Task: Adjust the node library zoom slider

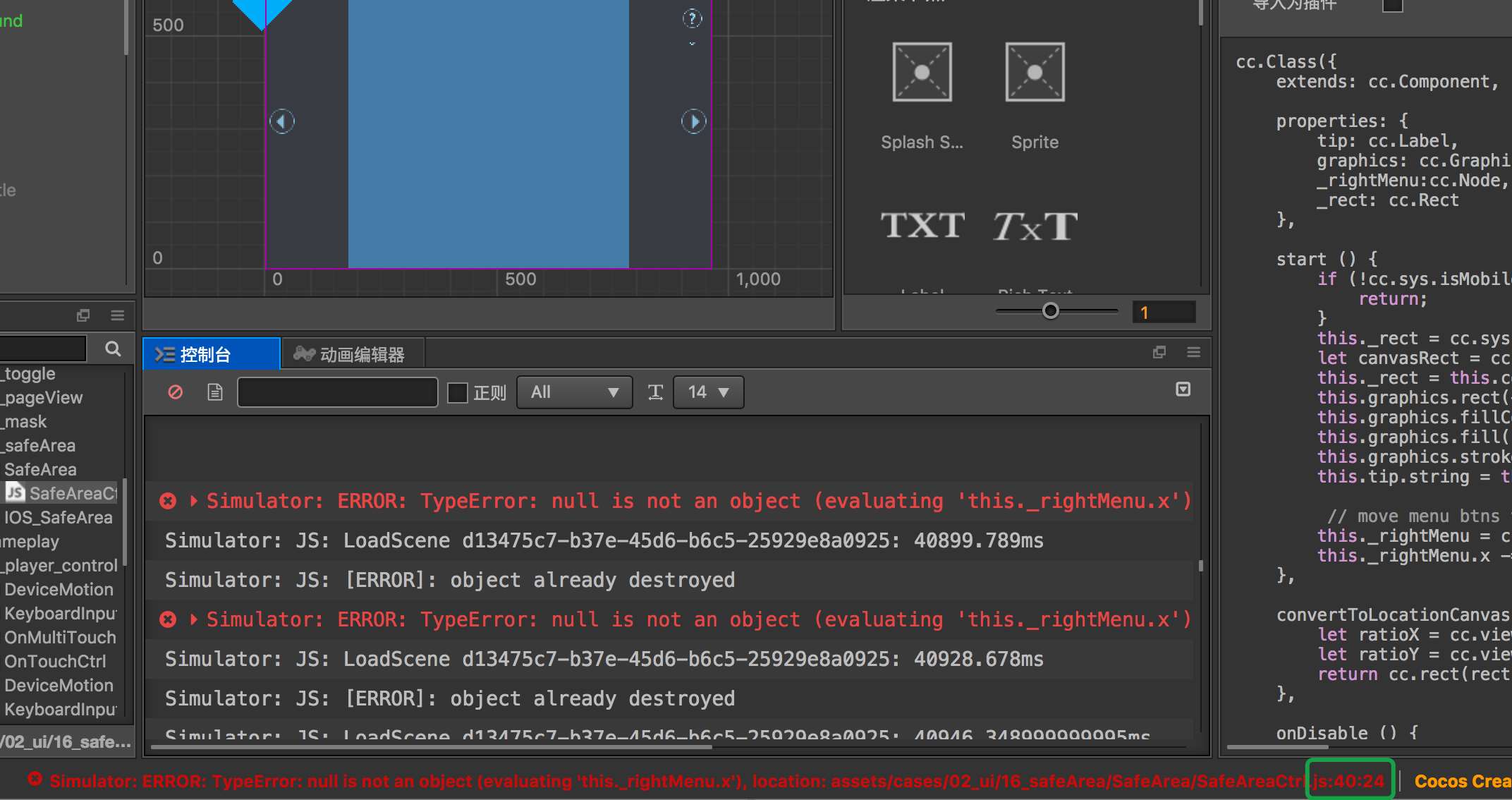Action: pos(1050,311)
